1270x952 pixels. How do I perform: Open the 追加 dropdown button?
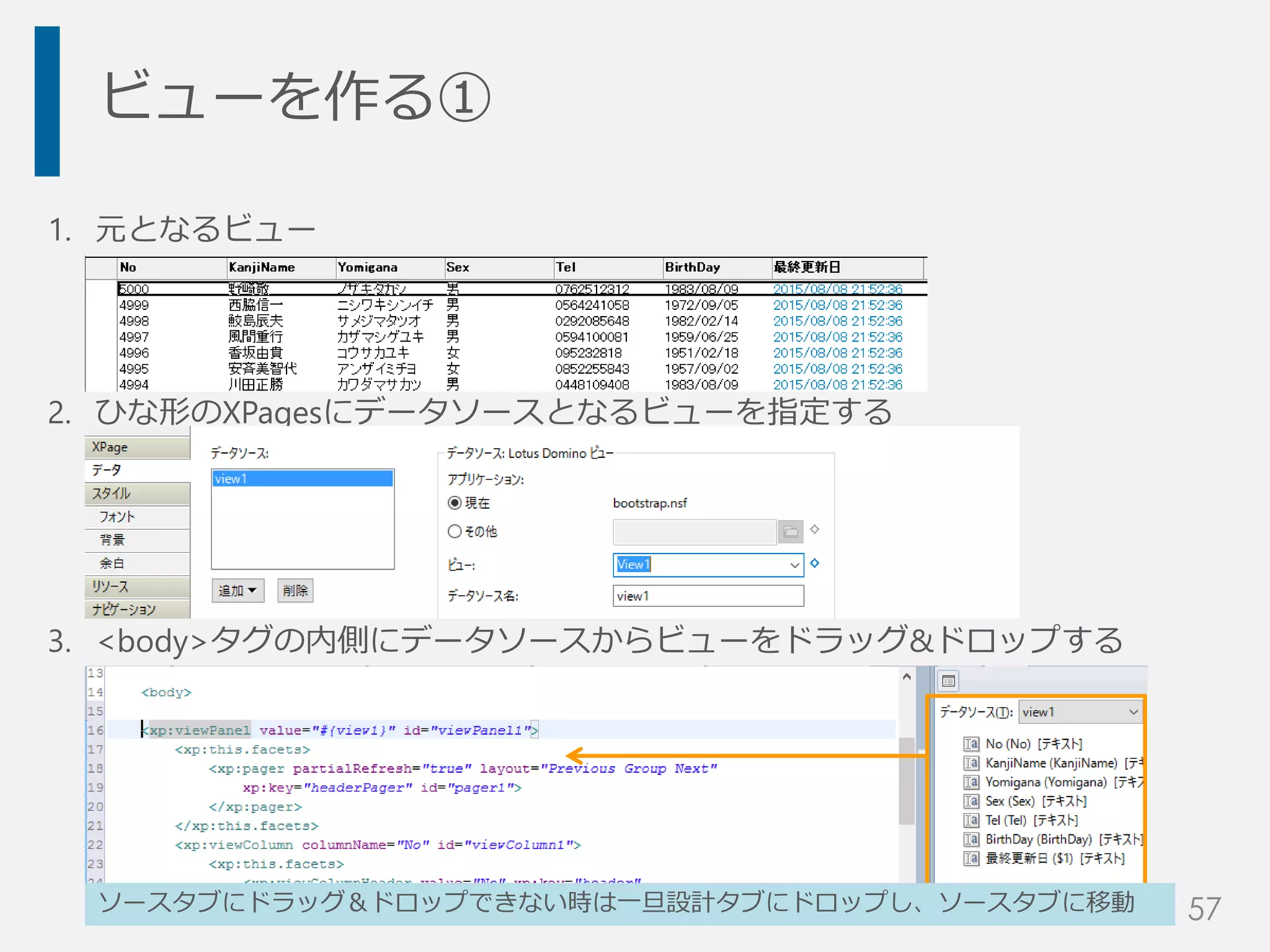[238, 591]
